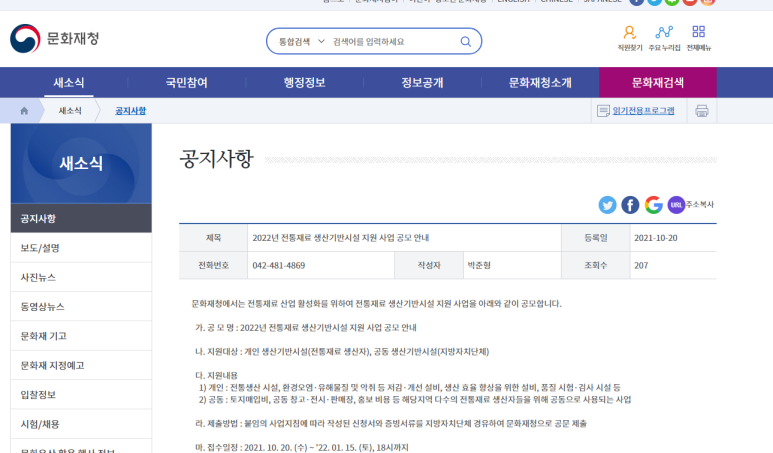Select 시험/채용 in sidebar

click(81, 424)
